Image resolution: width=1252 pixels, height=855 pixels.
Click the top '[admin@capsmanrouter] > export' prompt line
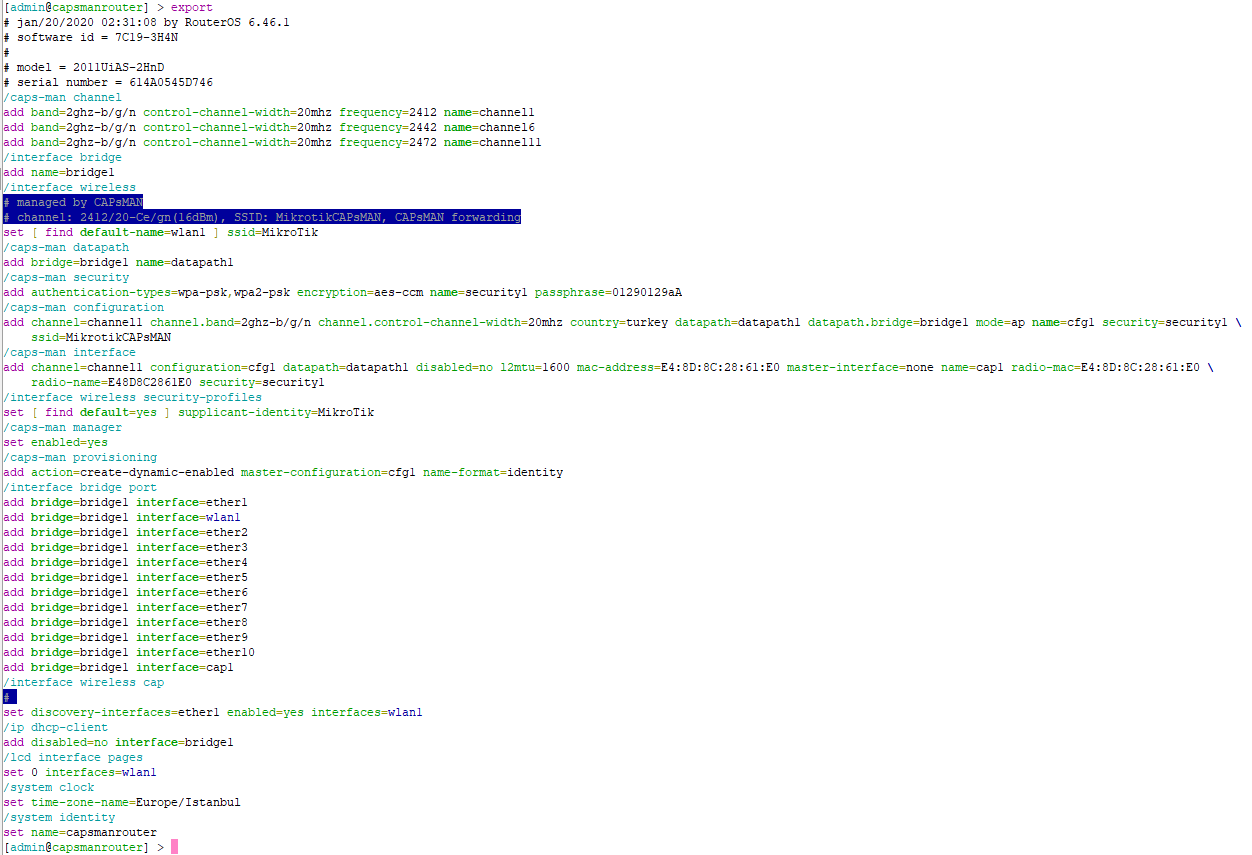point(108,7)
